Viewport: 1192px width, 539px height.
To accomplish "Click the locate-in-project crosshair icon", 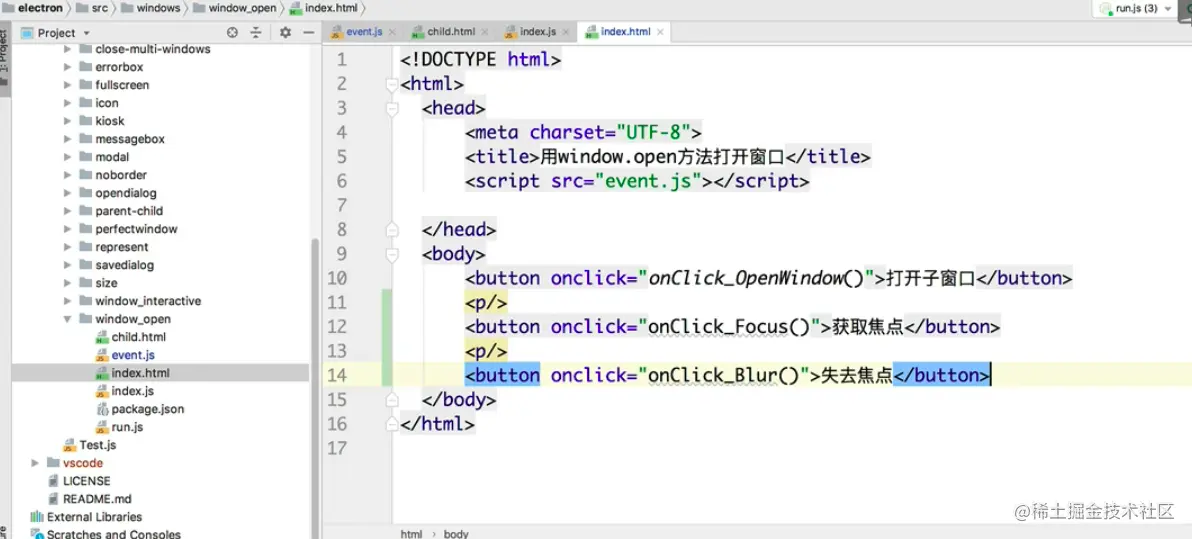I will 233,33.
